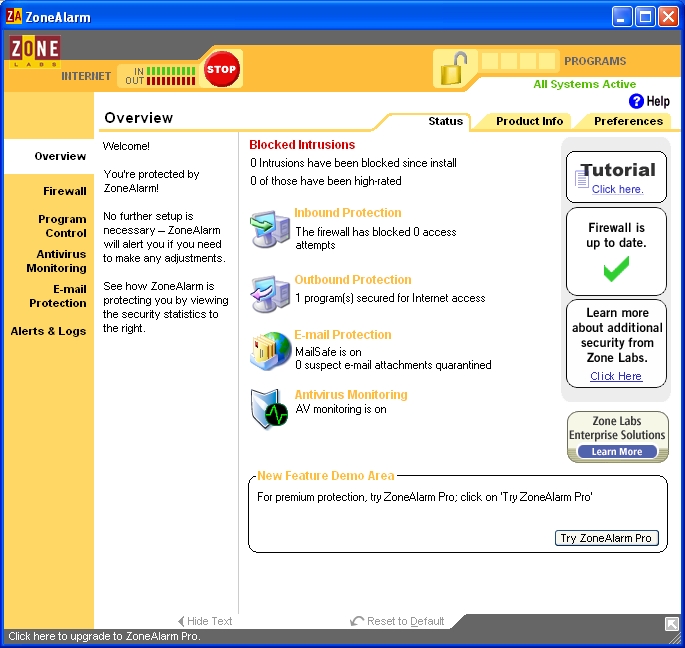
Task: Click Hide Text label
Action: (210, 621)
